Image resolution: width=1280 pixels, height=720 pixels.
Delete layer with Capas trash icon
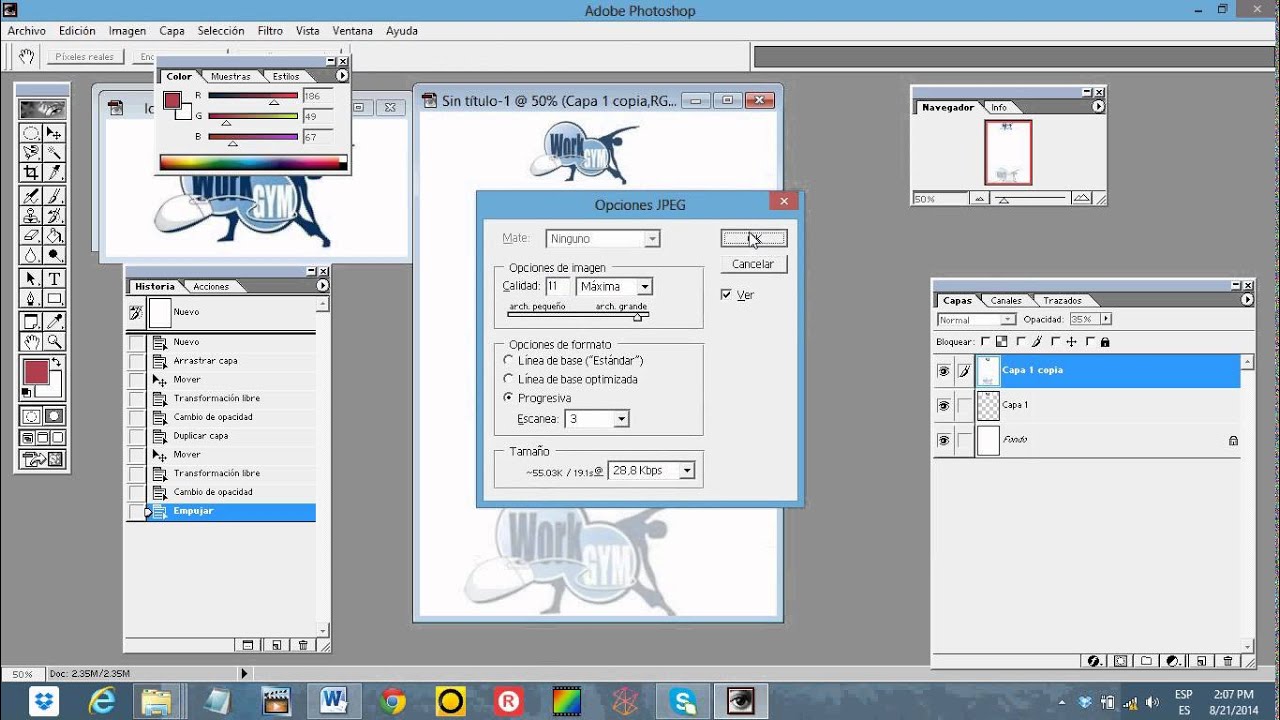[1228, 661]
